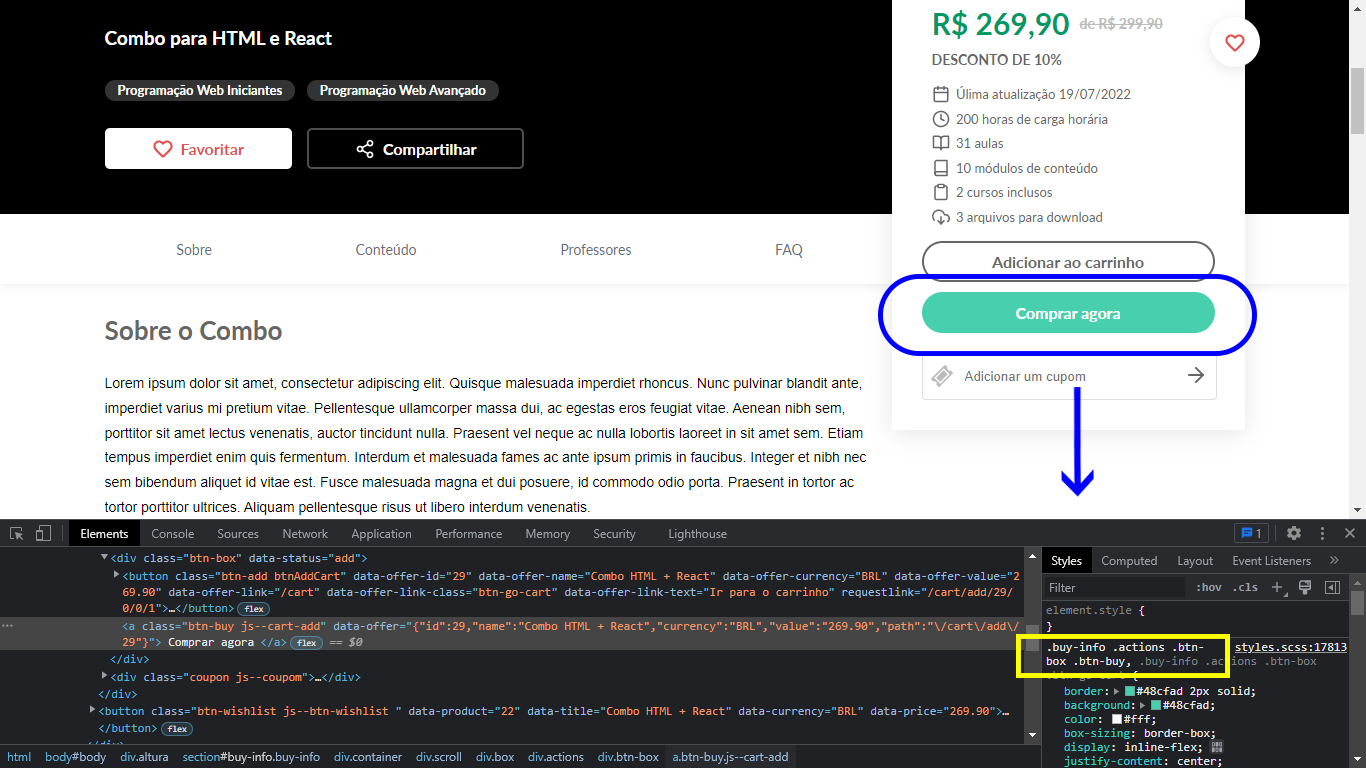Toggle the .cls element classes button

point(1245,587)
